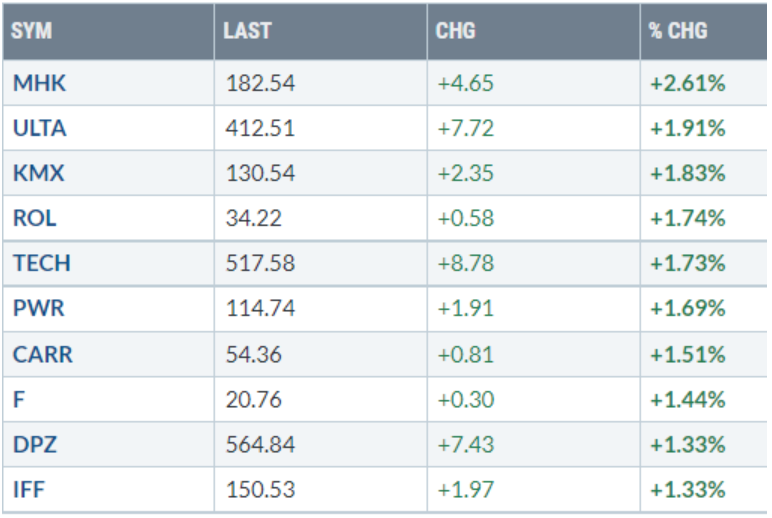Image resolution: width=772 pixels, height=518 pixels.
Task: Sort by the CHG column header
Action: click(456, 31)
